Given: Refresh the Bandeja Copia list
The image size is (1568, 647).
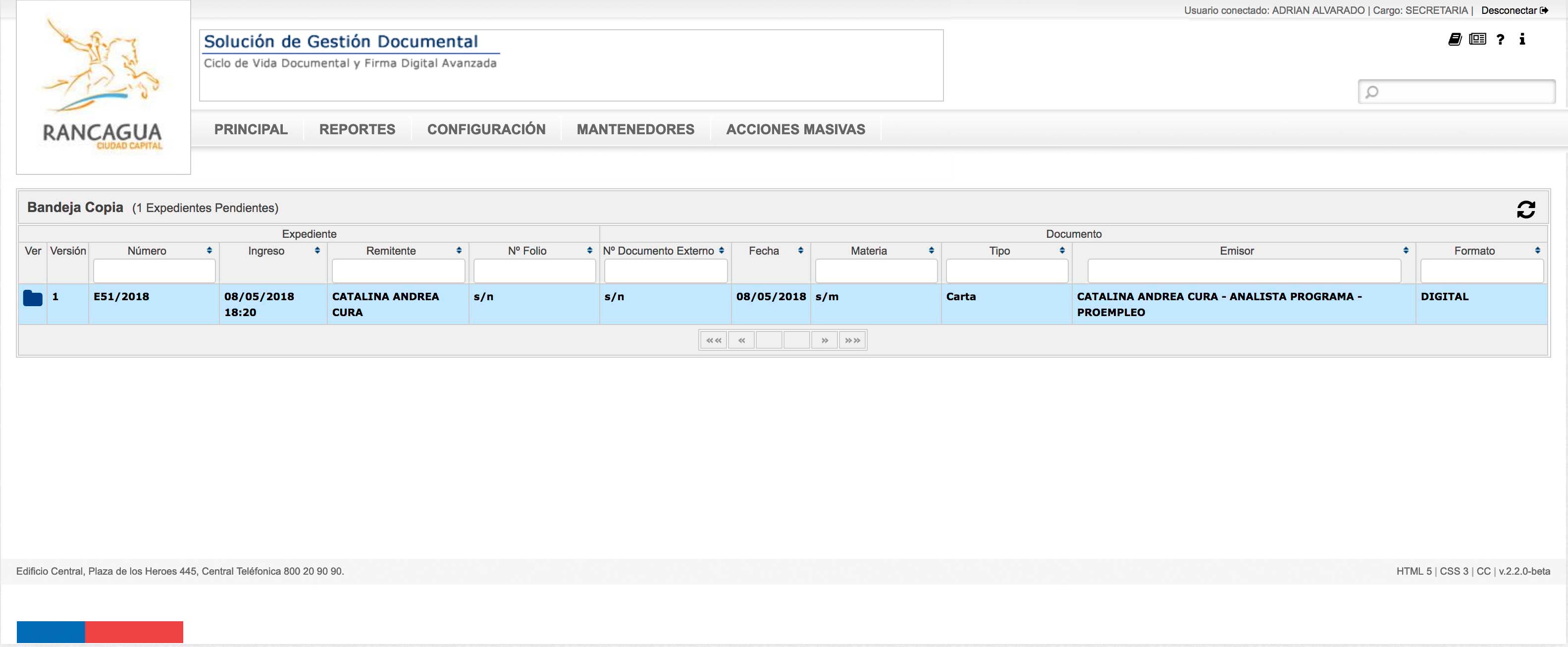Looking at the screenshot, I should coord(1525,210).
